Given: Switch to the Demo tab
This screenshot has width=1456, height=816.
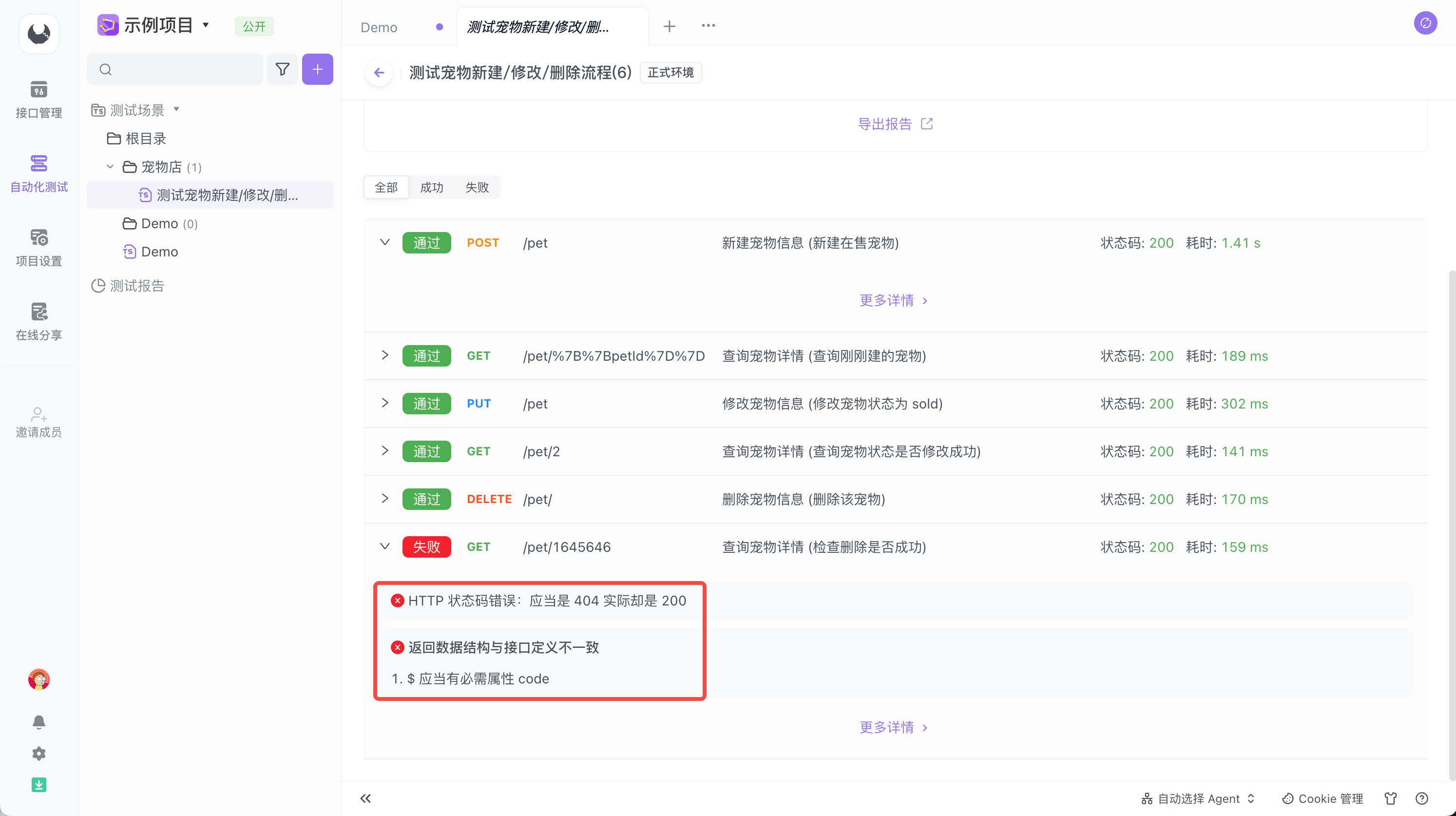Looking at the screenshot, I should (379, 27).
